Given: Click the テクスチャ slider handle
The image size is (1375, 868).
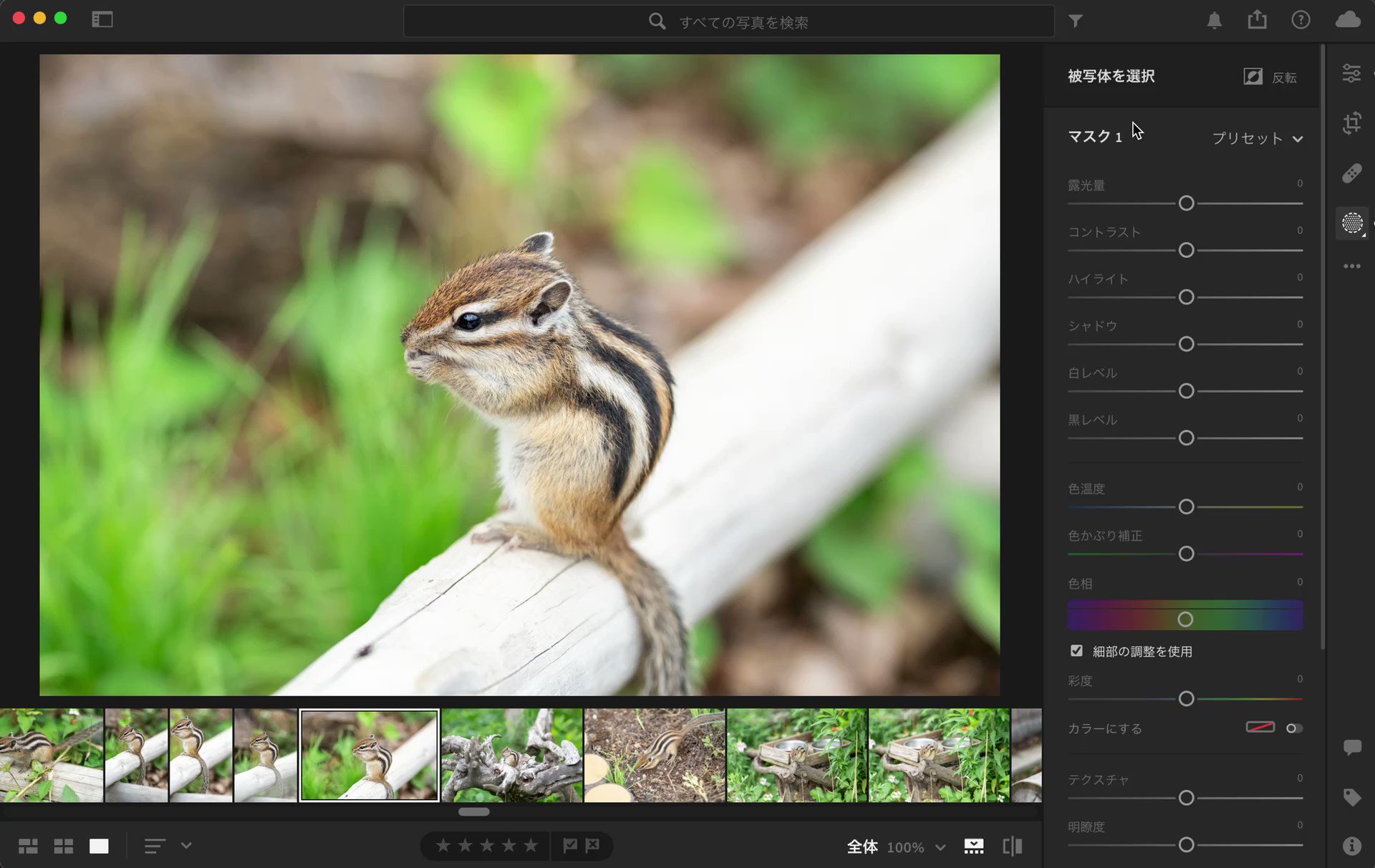Looking at the screenshot, I should (x=1186, y=798).
